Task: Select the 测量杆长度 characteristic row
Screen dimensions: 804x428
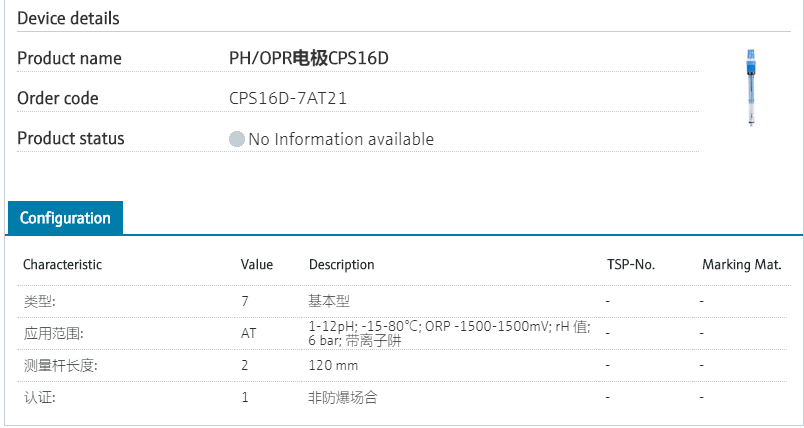Action: coord(60,366)
